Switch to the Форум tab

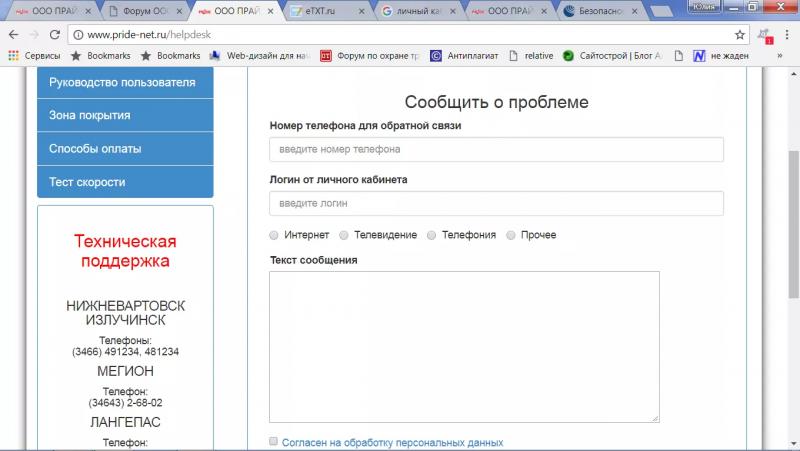coord(143,11)
